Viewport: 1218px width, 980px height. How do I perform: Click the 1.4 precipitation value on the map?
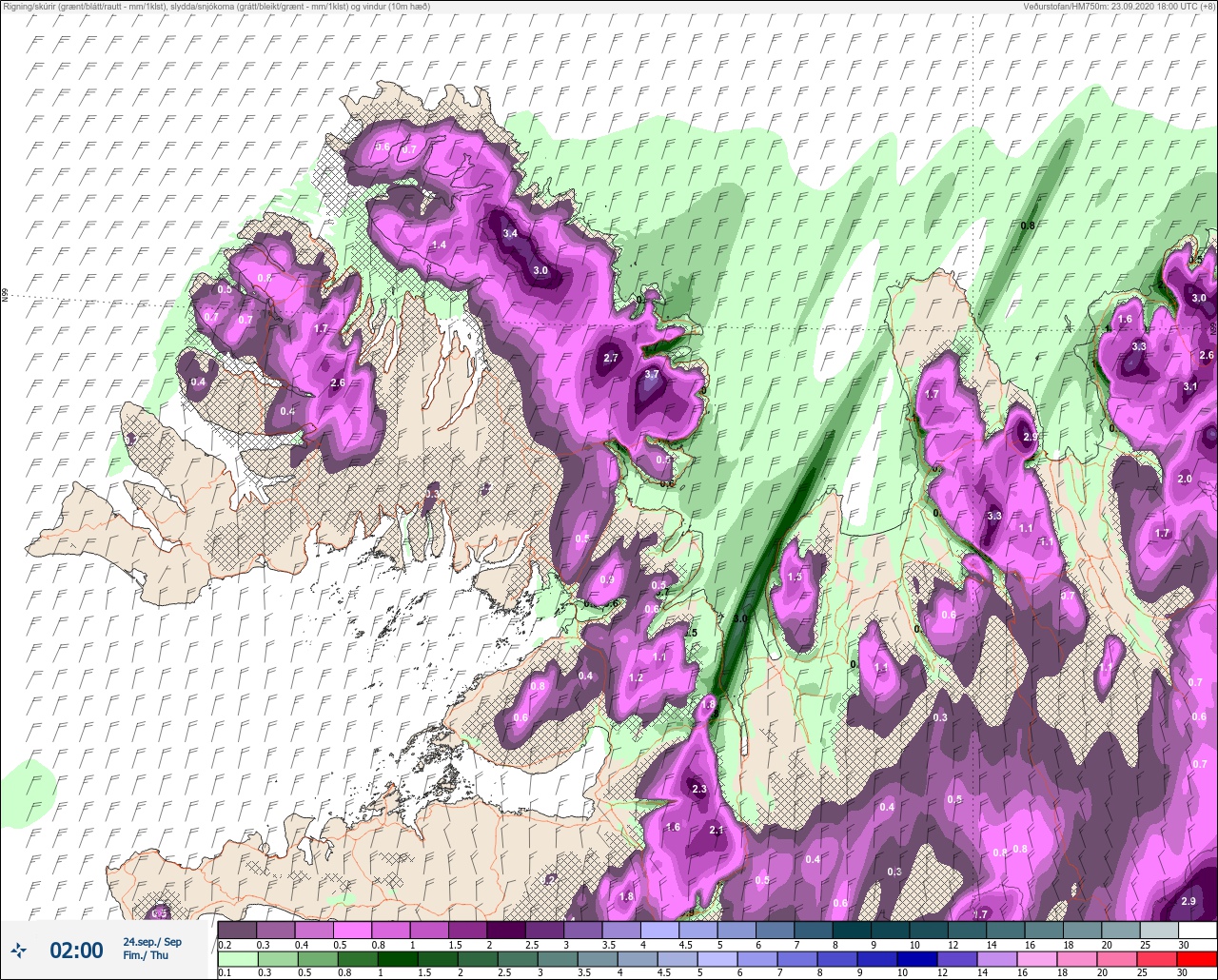click(x=440, y=245)
